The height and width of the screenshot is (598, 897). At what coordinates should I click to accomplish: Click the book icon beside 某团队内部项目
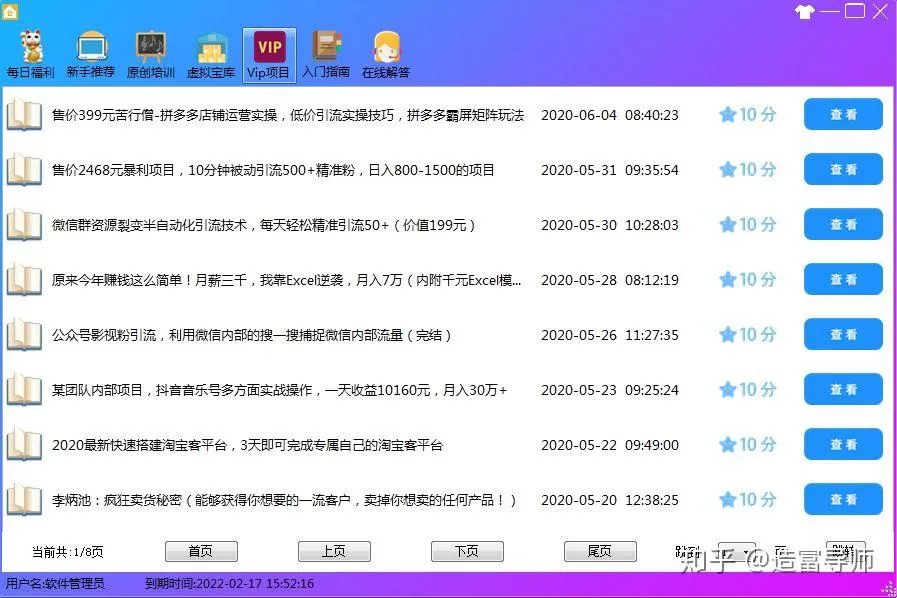click(x=24, y=390)
